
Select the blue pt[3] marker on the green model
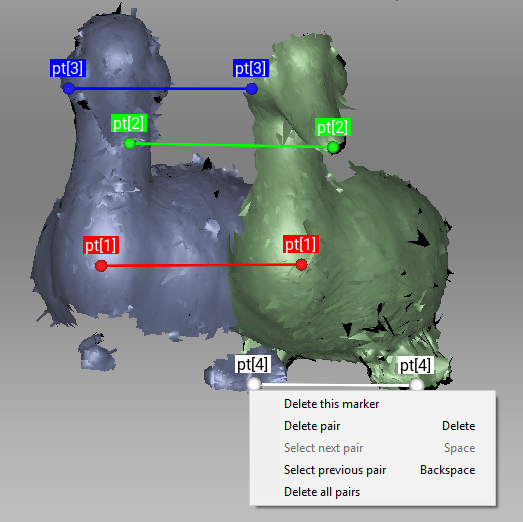[x=252, y=89]
